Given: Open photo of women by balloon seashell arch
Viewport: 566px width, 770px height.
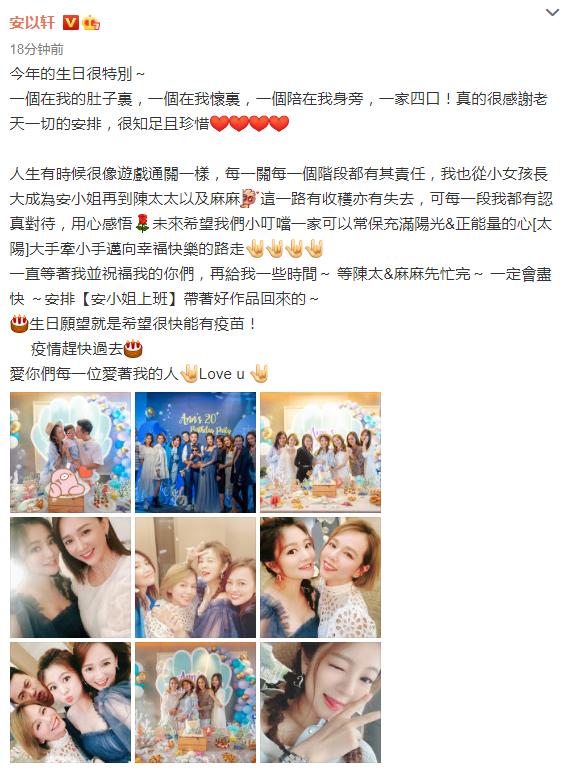Looking at the screenshot, I should [195, 702].
